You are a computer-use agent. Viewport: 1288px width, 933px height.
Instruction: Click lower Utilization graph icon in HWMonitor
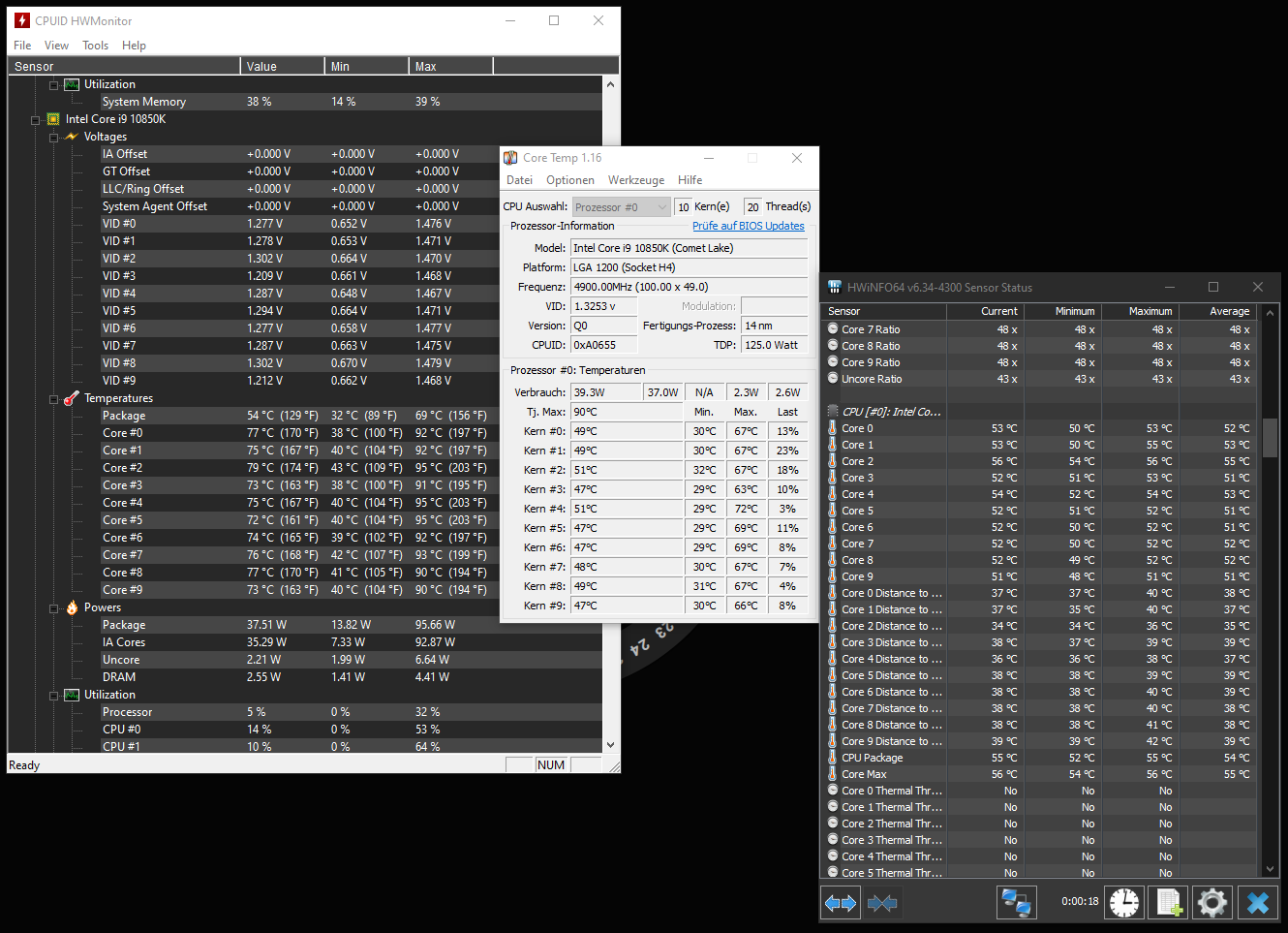click(x=72, y=695)
